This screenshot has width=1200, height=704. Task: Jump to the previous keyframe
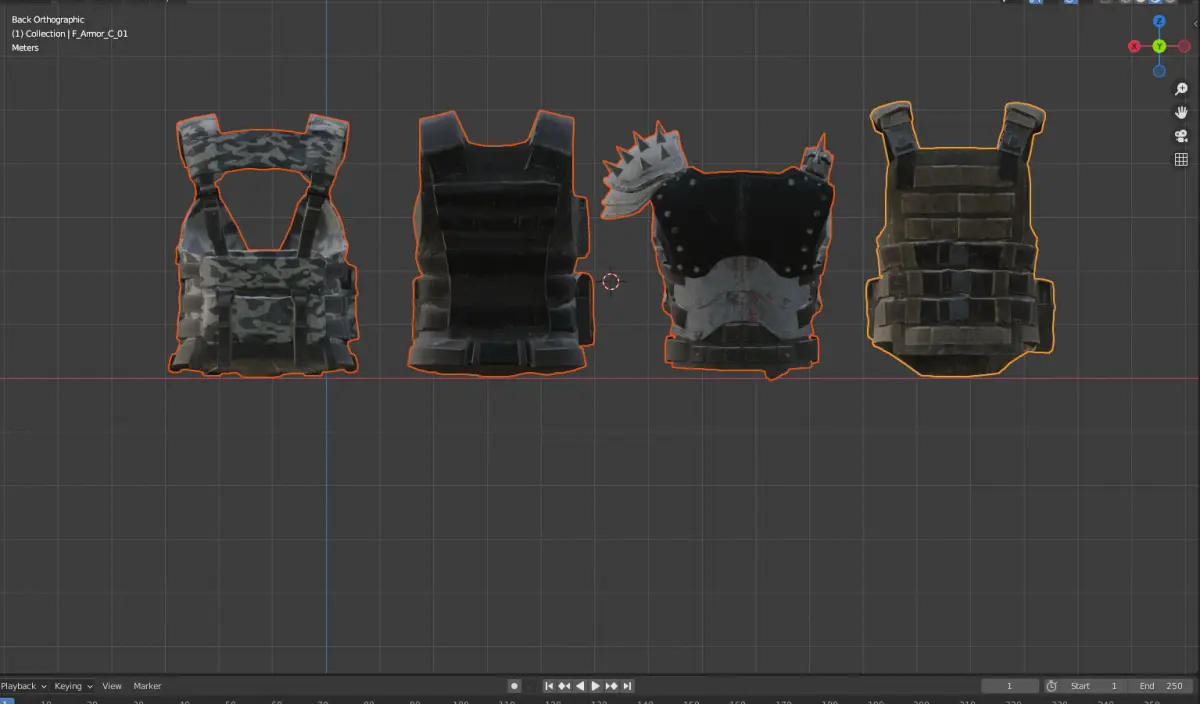point(564,686)
